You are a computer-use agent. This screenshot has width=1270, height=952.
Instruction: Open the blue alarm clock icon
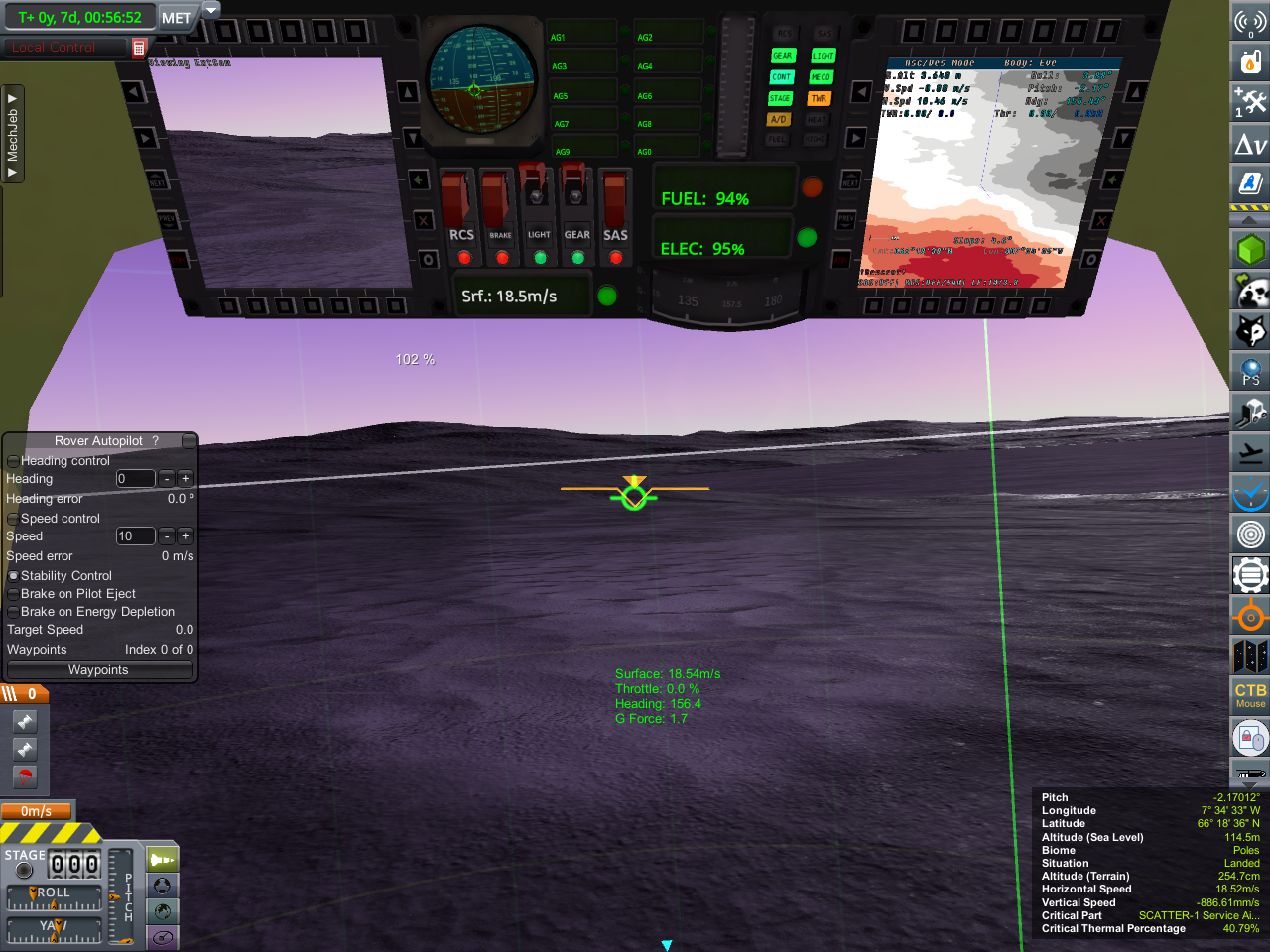tap(1250, 494)
